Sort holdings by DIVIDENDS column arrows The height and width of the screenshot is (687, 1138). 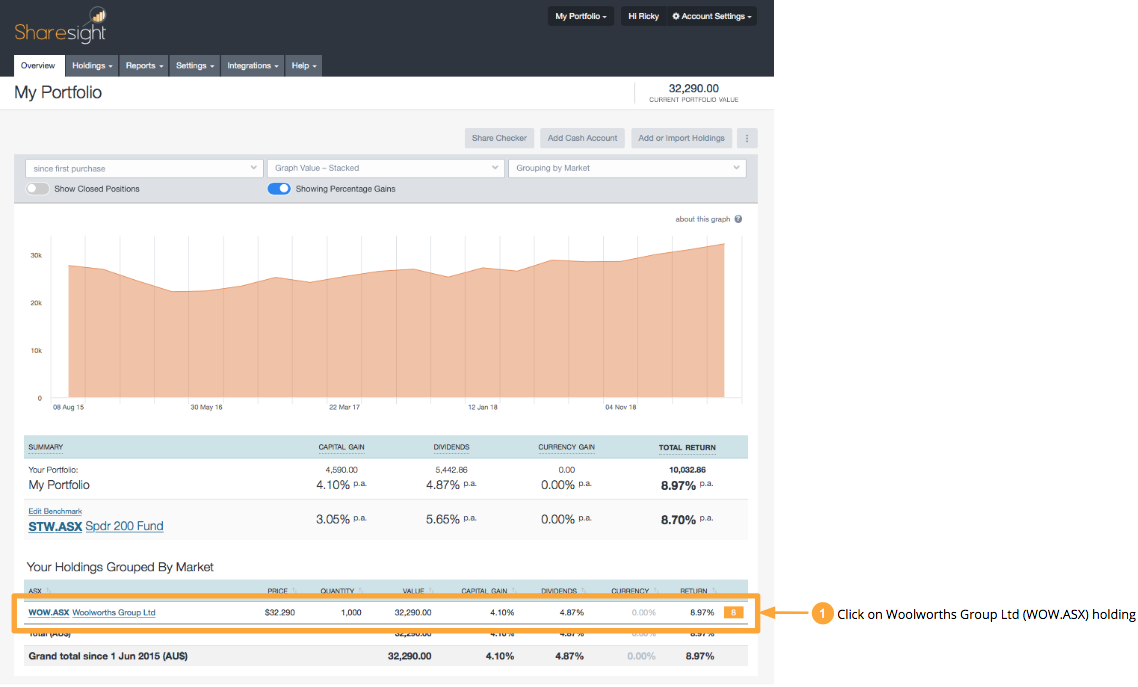tap(583, 591)
